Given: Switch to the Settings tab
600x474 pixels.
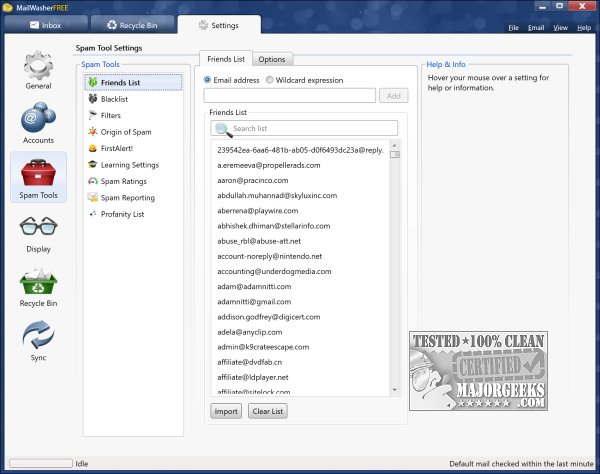Looking at the screenshot, I should 219,25.
